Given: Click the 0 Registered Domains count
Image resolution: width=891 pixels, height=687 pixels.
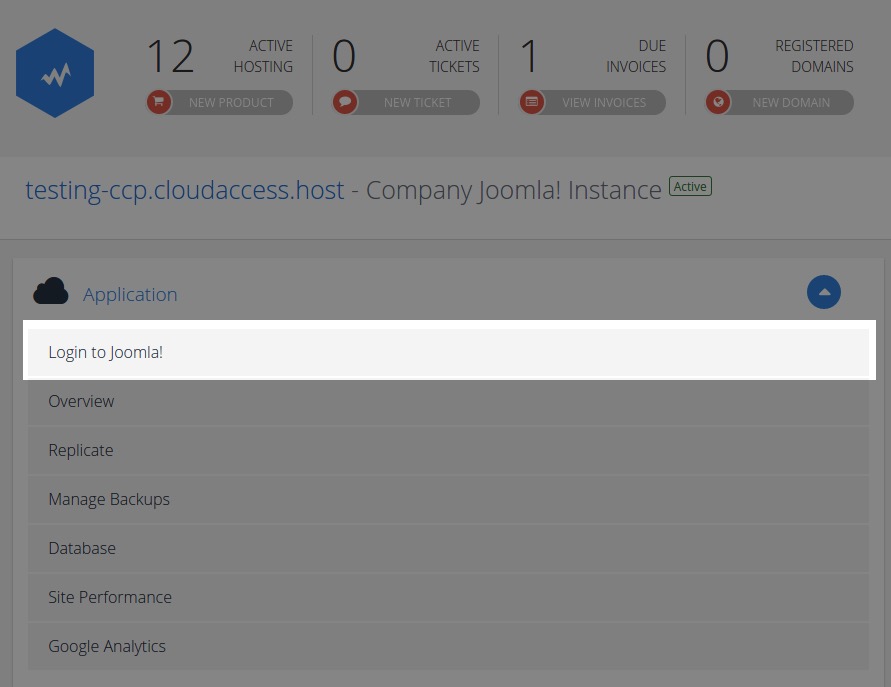Looking at the screenshot, I should click(x=717, y=56).
